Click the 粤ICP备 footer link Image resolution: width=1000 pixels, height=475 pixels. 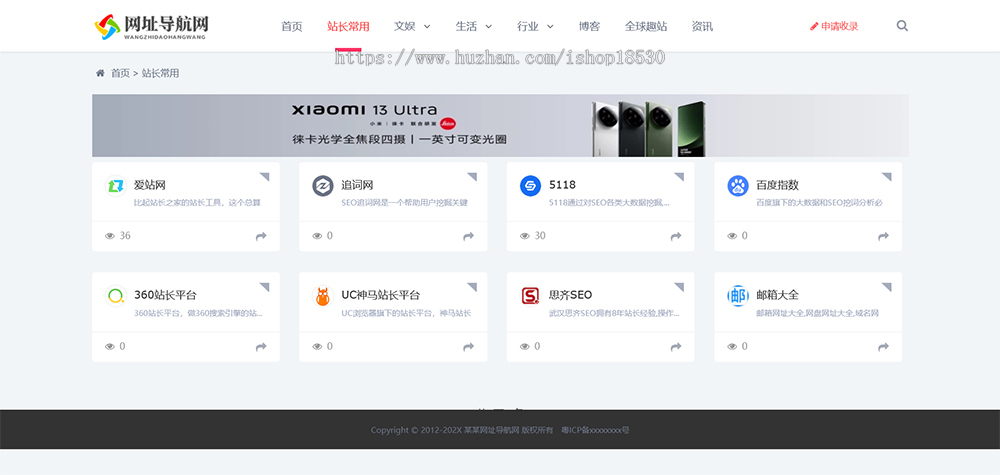click(x=595, y=430)
